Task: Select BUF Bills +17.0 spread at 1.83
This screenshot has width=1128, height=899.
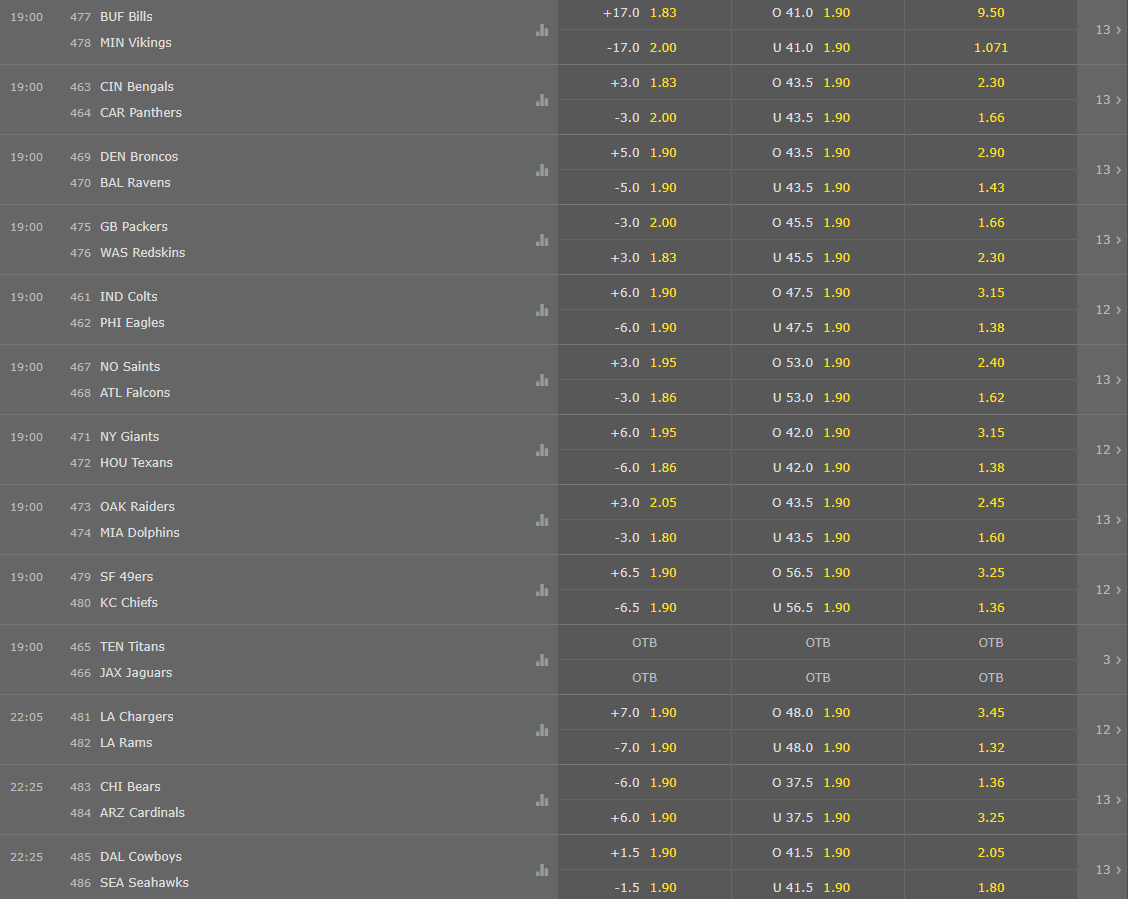Action: (645, 13)
